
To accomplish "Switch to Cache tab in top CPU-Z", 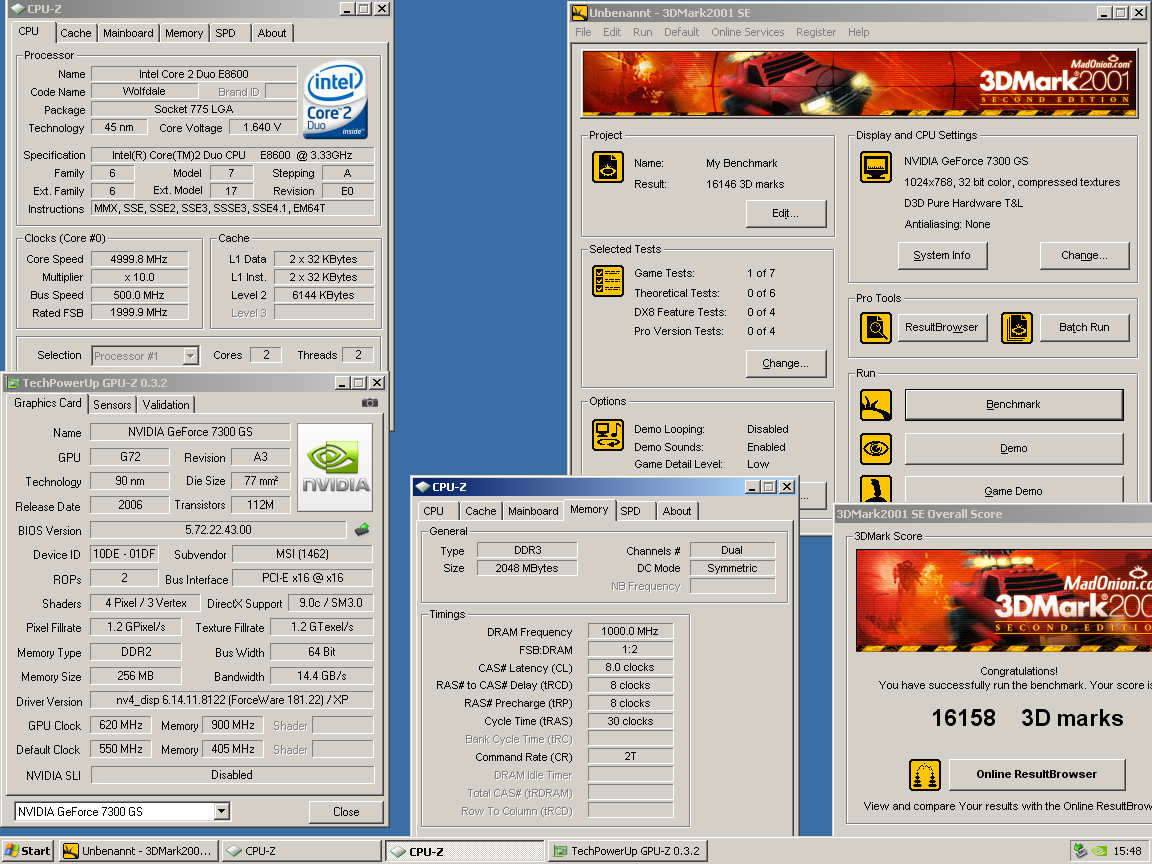I will [76, 33].
